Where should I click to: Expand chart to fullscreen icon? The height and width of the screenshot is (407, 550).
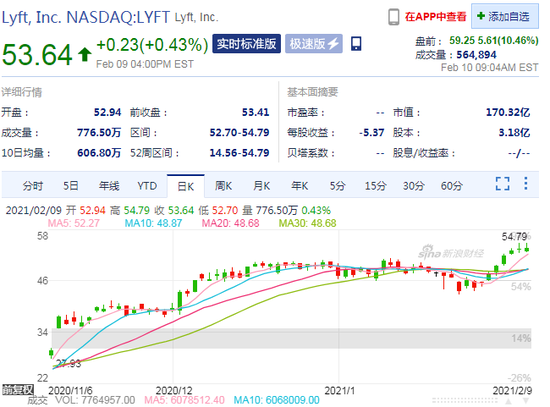[503, 184]
